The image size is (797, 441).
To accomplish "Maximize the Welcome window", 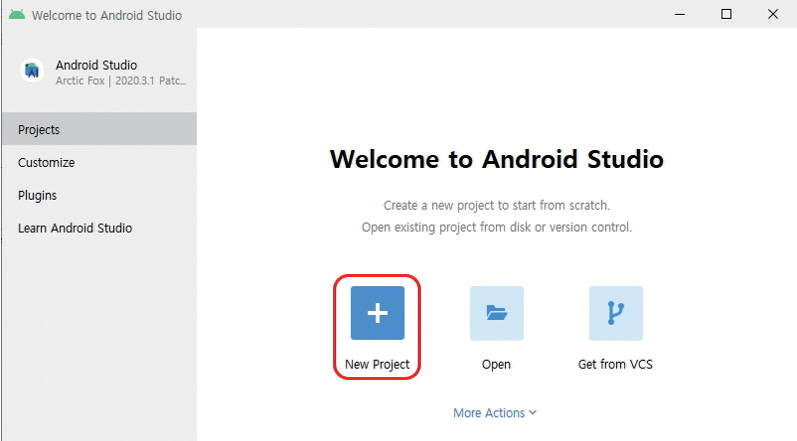I will (726, 14).
